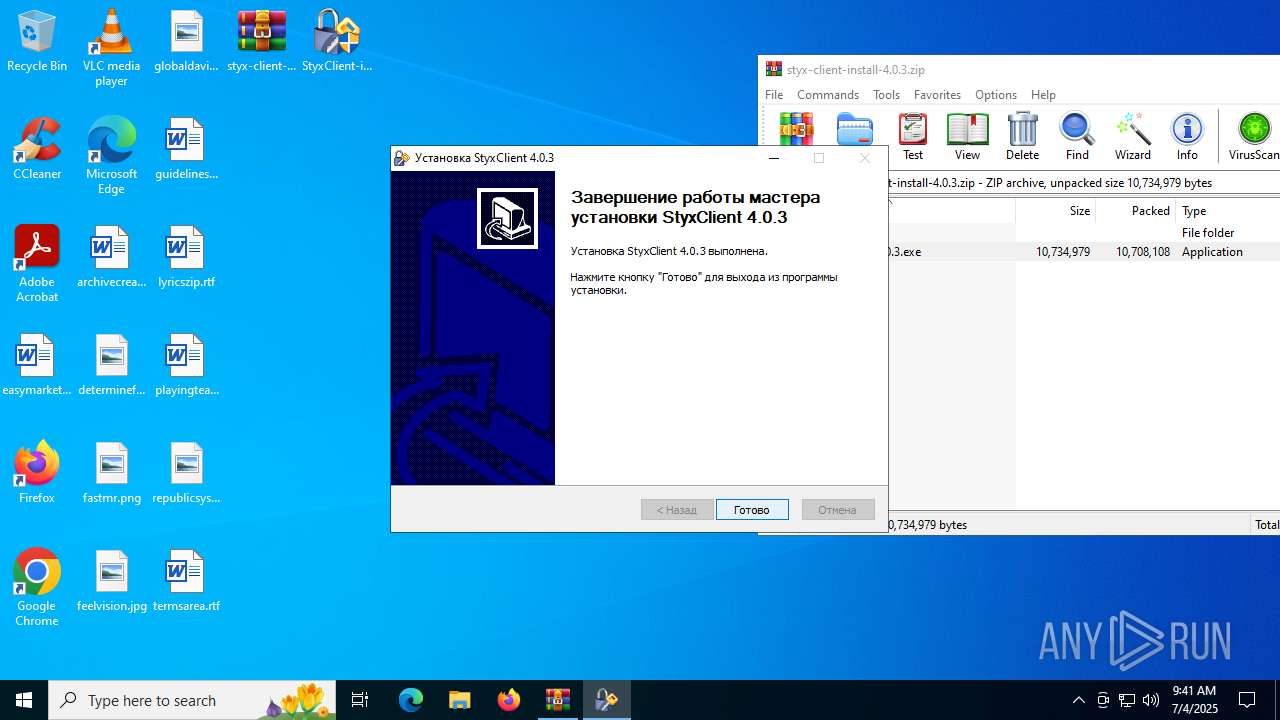
Task: Click WinRAR Test toolbar icon
Action: 913,137
